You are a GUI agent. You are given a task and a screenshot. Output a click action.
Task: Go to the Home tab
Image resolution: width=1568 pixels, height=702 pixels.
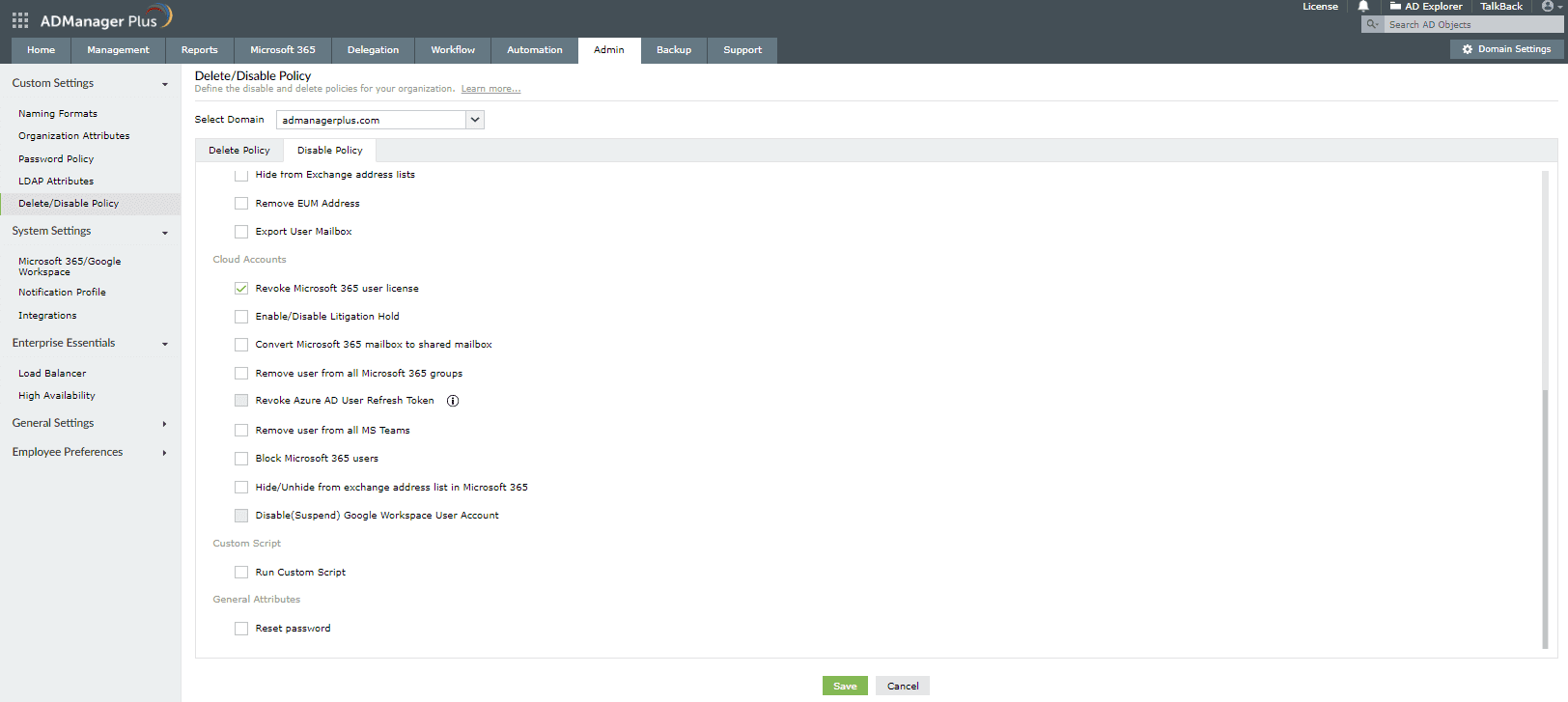42,50
